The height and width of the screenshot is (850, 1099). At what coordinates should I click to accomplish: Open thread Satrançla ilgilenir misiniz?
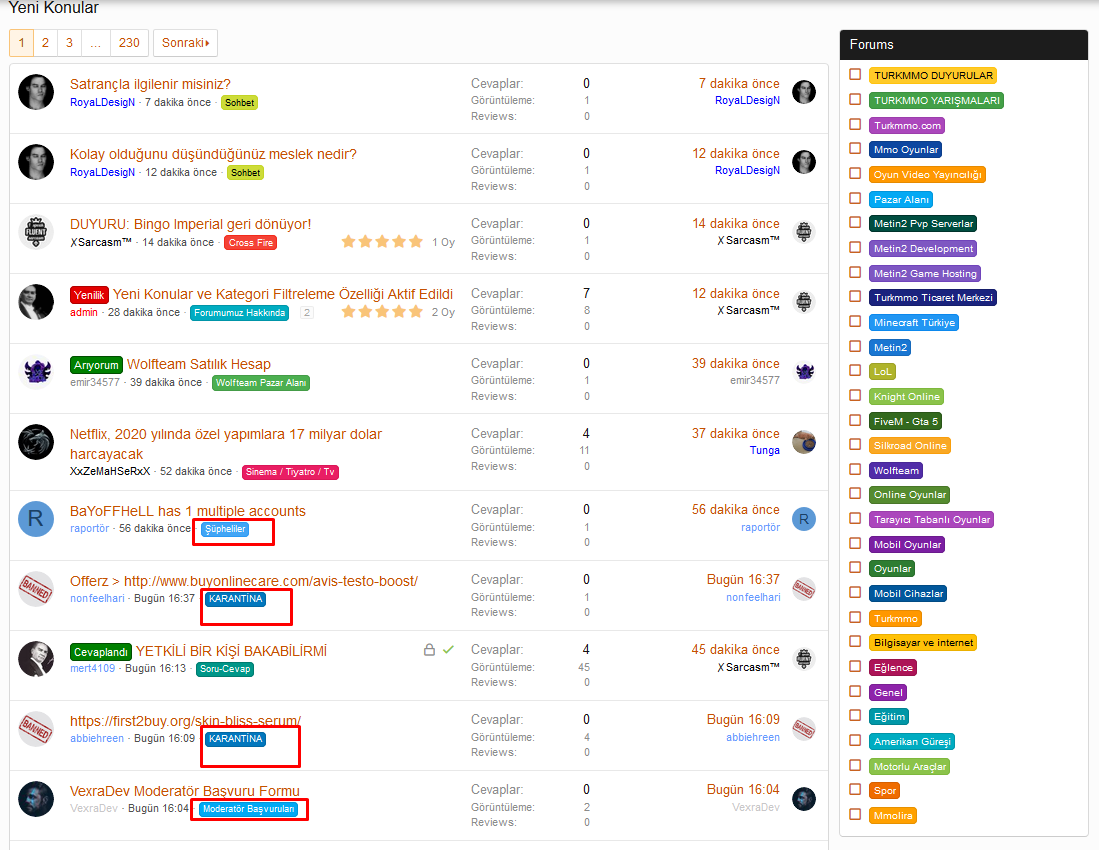point(150,84)
